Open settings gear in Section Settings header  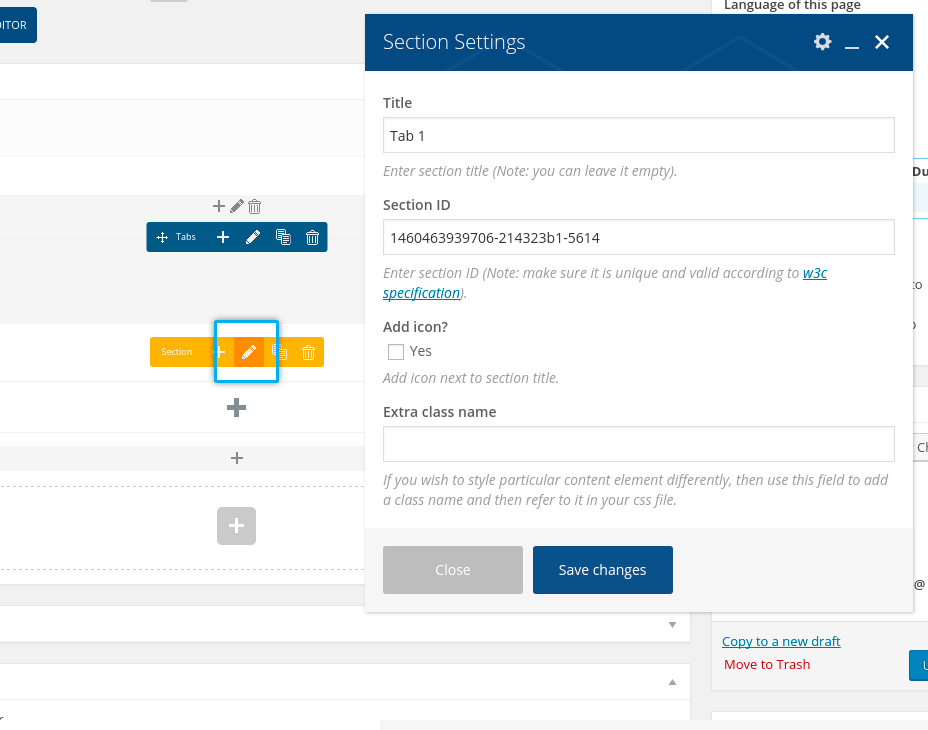[822, 42]
